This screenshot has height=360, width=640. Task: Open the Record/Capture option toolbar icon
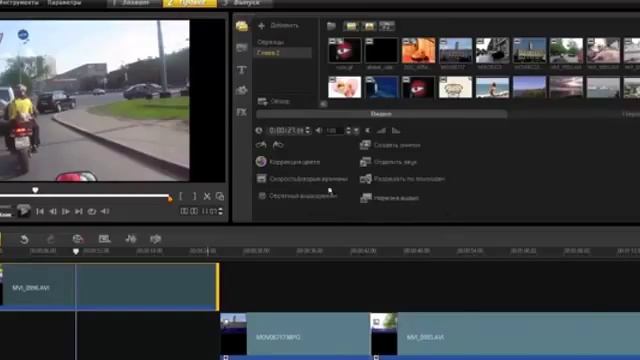pyautogui.click(x=78, y=239)
